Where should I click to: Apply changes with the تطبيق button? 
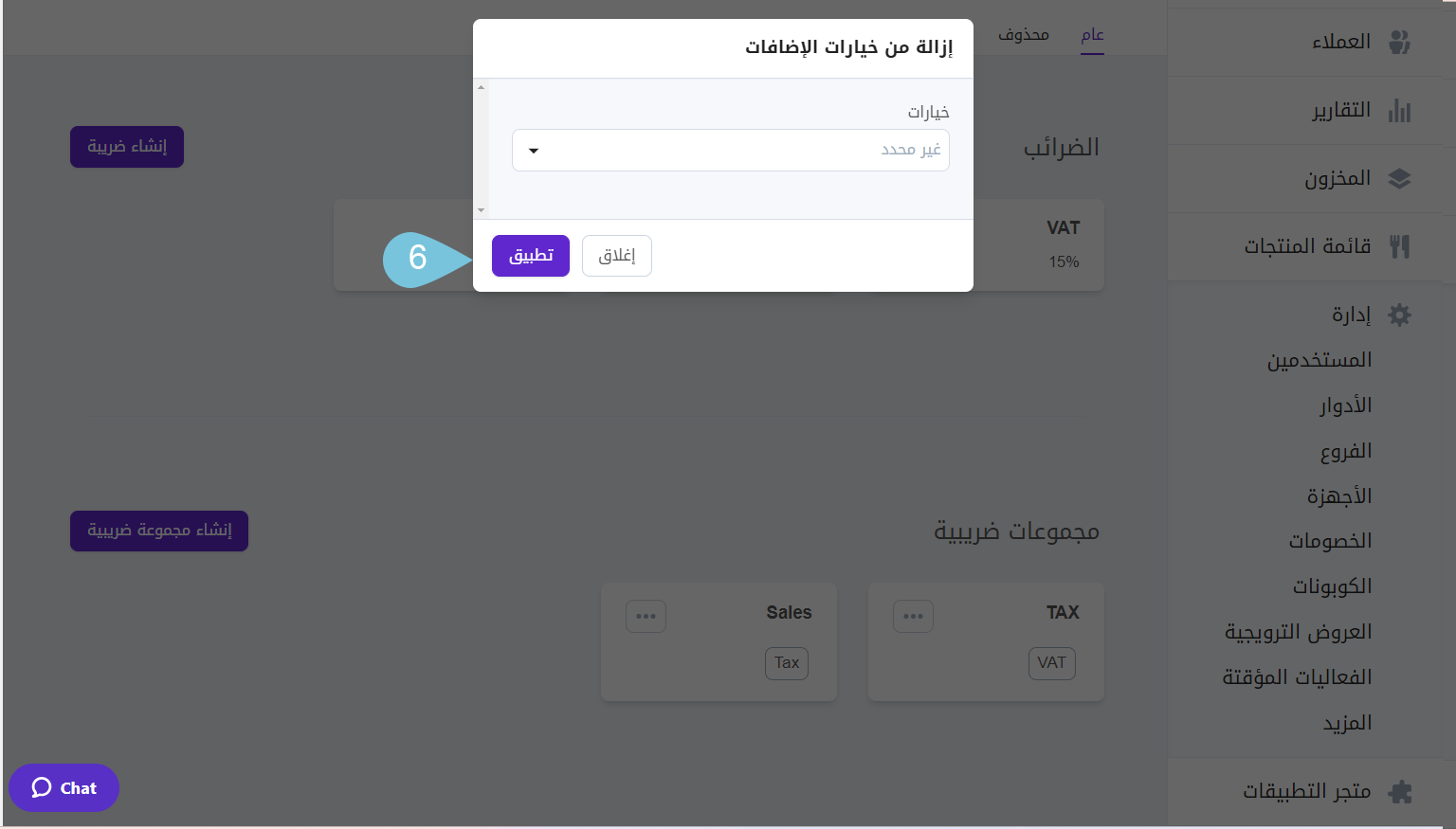click(x=530, y=255)
